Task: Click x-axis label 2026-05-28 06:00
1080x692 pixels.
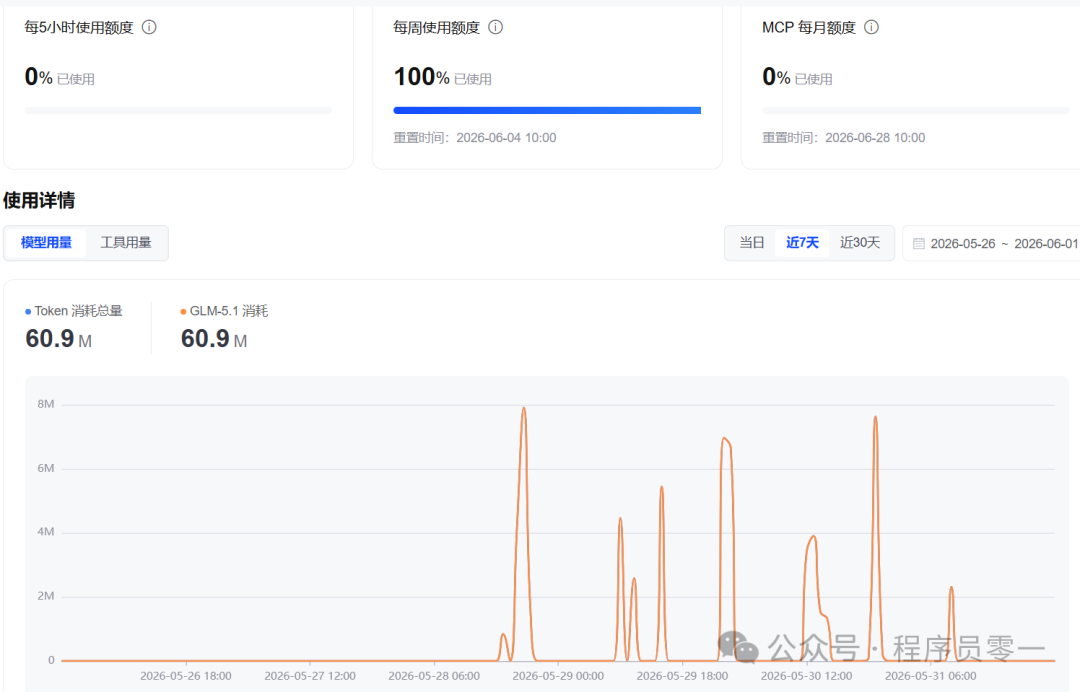Action: (x=434, y=676)
